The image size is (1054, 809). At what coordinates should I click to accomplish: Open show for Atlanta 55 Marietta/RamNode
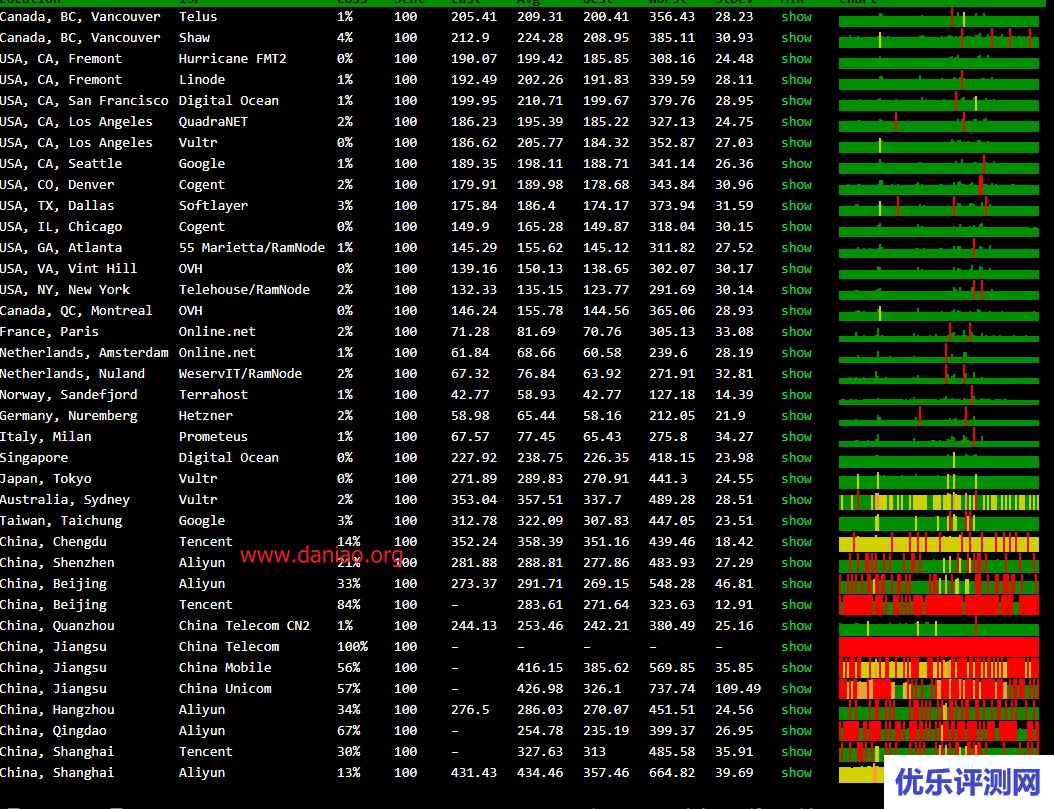797,247
